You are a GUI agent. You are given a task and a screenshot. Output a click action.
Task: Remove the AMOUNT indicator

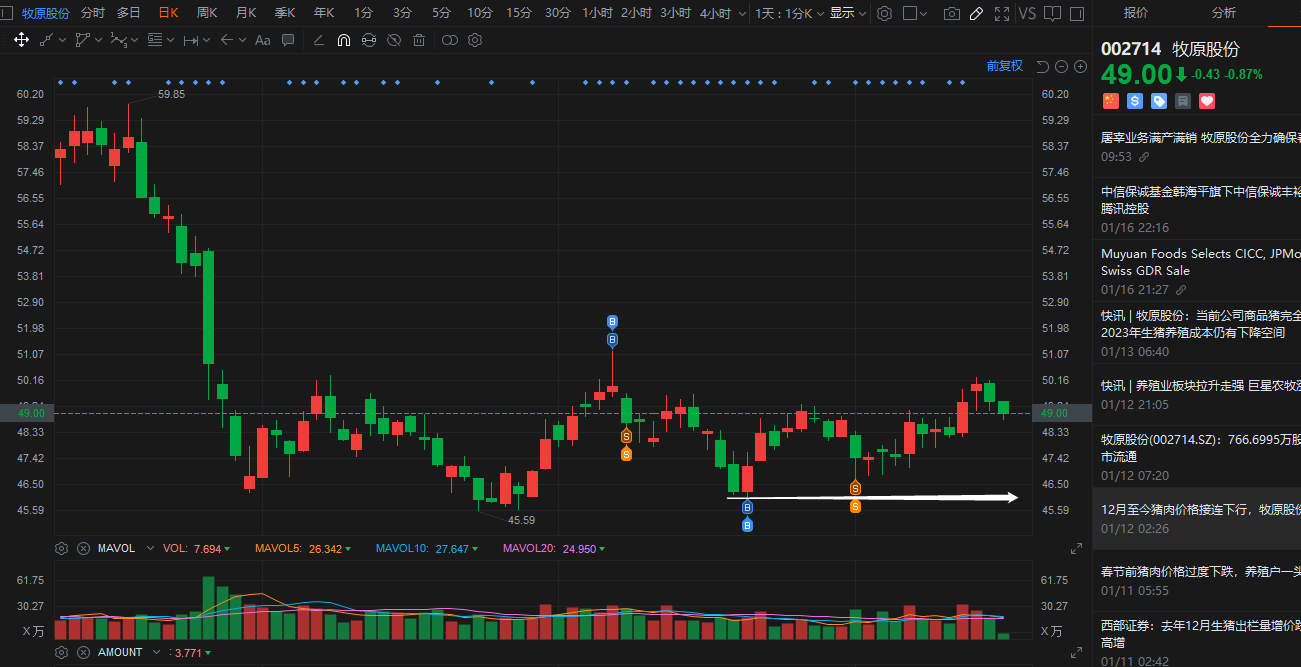(x=84, y=652)
